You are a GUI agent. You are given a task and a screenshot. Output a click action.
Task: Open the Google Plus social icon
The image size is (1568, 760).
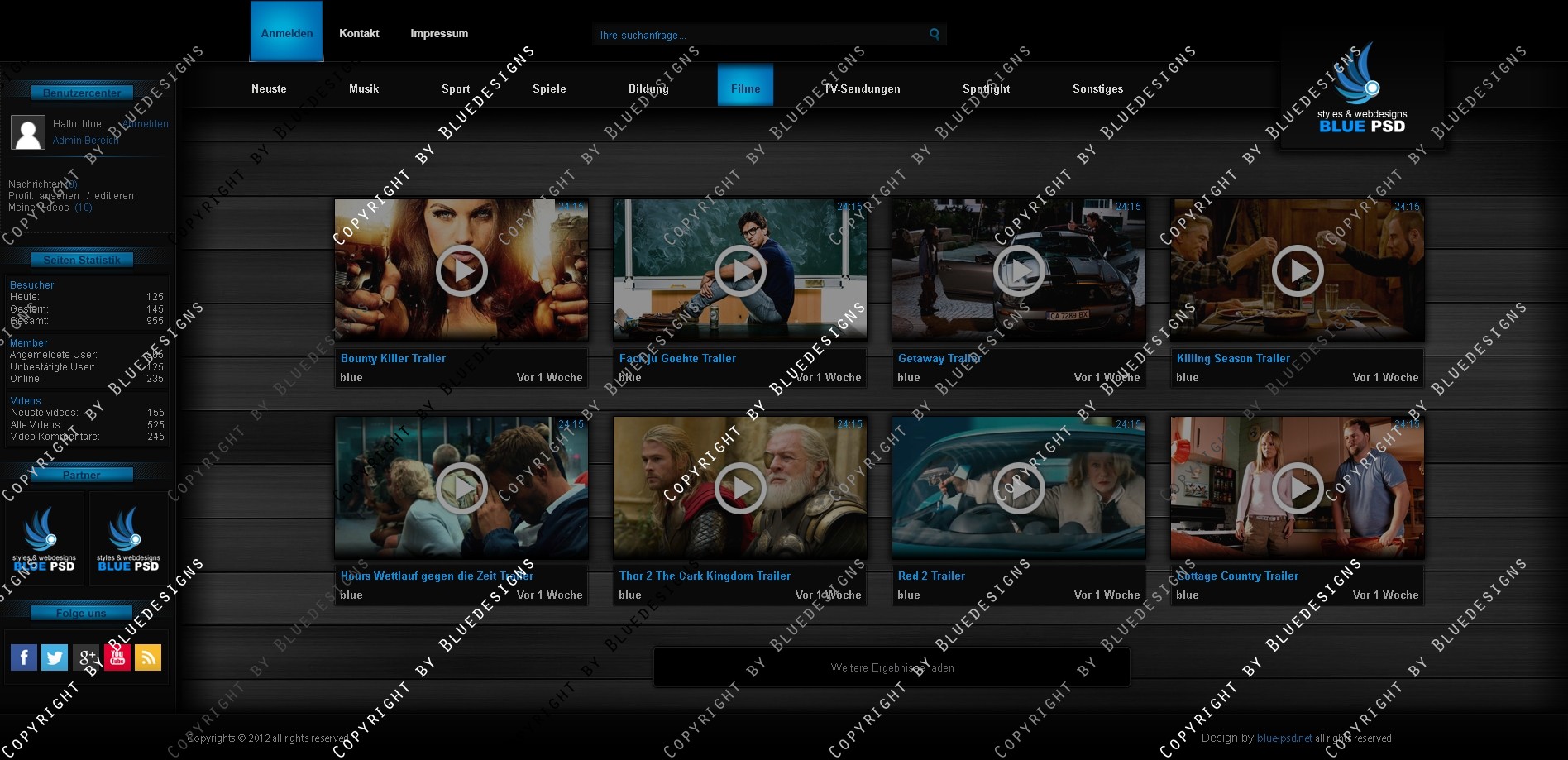pos(86,657)
